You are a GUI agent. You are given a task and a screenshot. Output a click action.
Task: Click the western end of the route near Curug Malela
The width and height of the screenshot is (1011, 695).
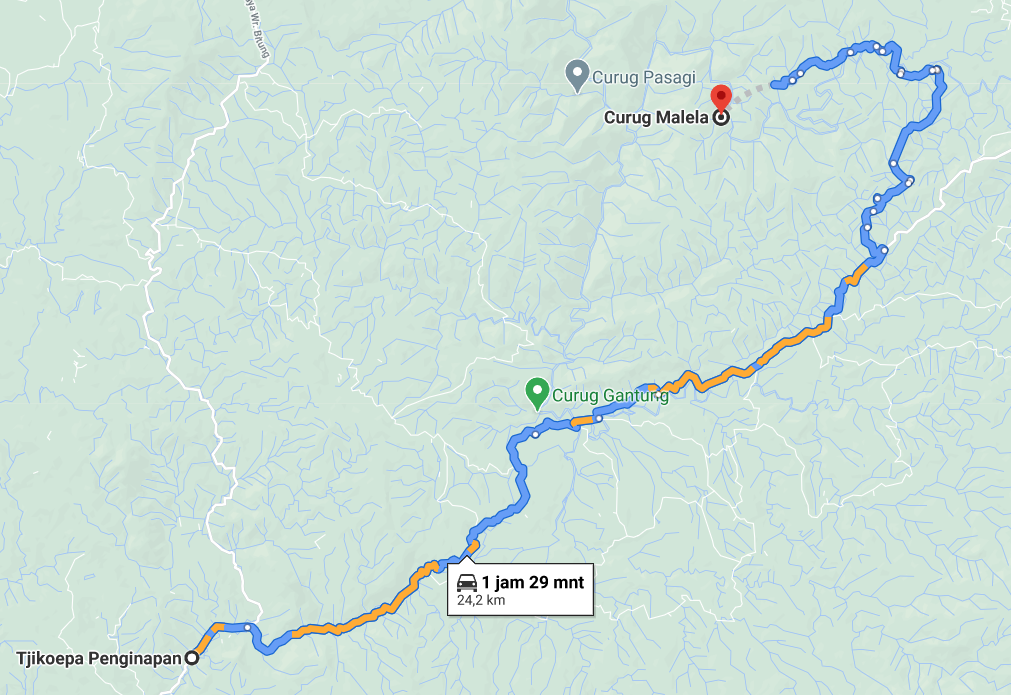click(776, 85)
